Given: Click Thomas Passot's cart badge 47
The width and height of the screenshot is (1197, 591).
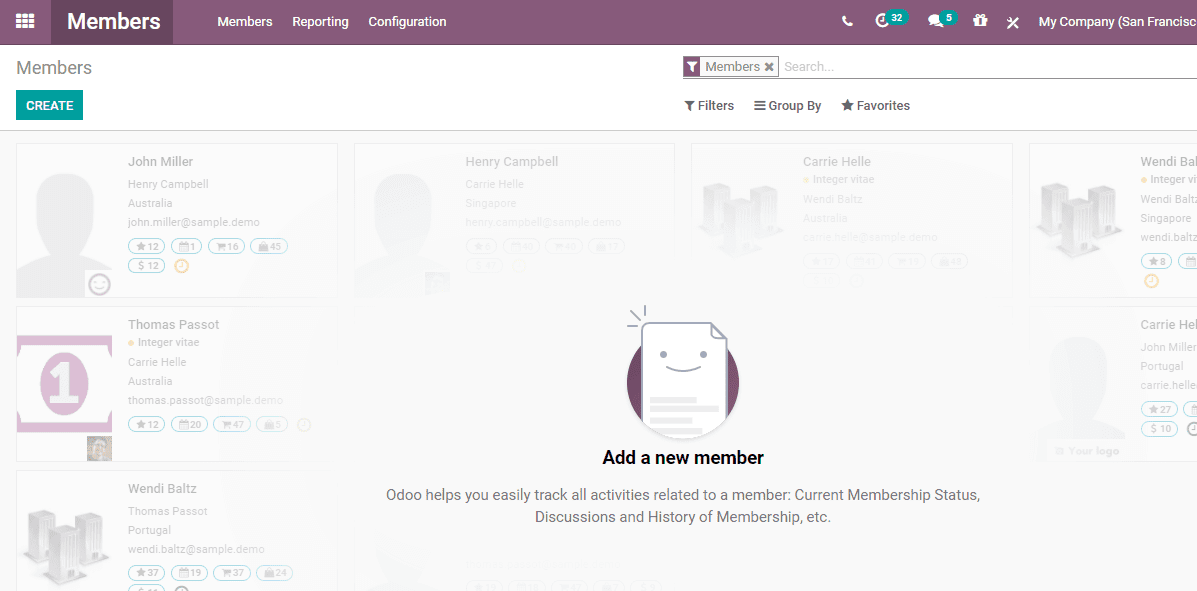Looking at the screenshot, I should click(232, 425).
